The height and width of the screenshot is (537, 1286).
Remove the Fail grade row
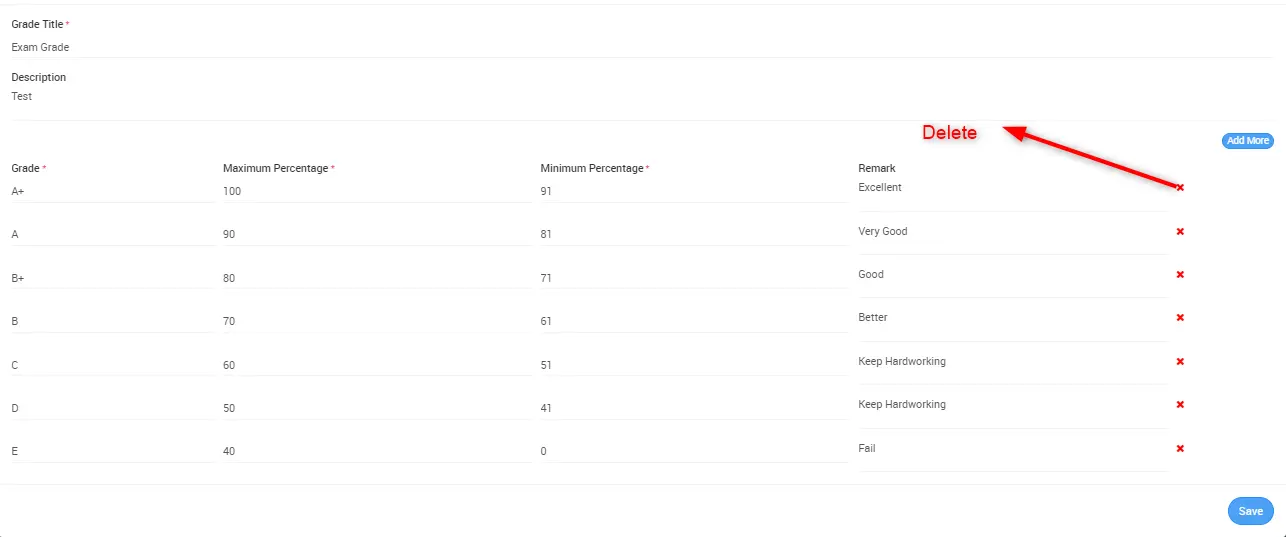pos(1180,448)
